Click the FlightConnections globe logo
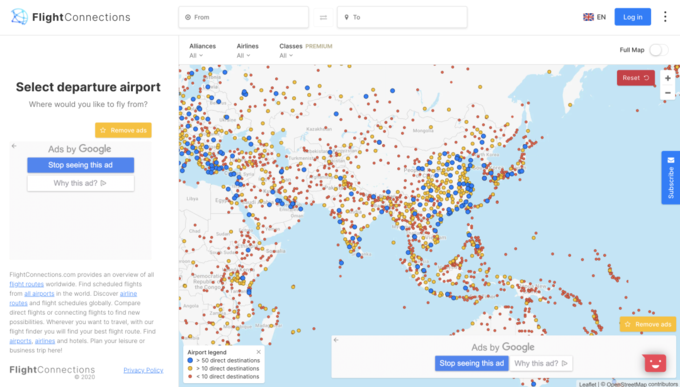Viewport: 680px width, 387px height. (x=19, y=17)
